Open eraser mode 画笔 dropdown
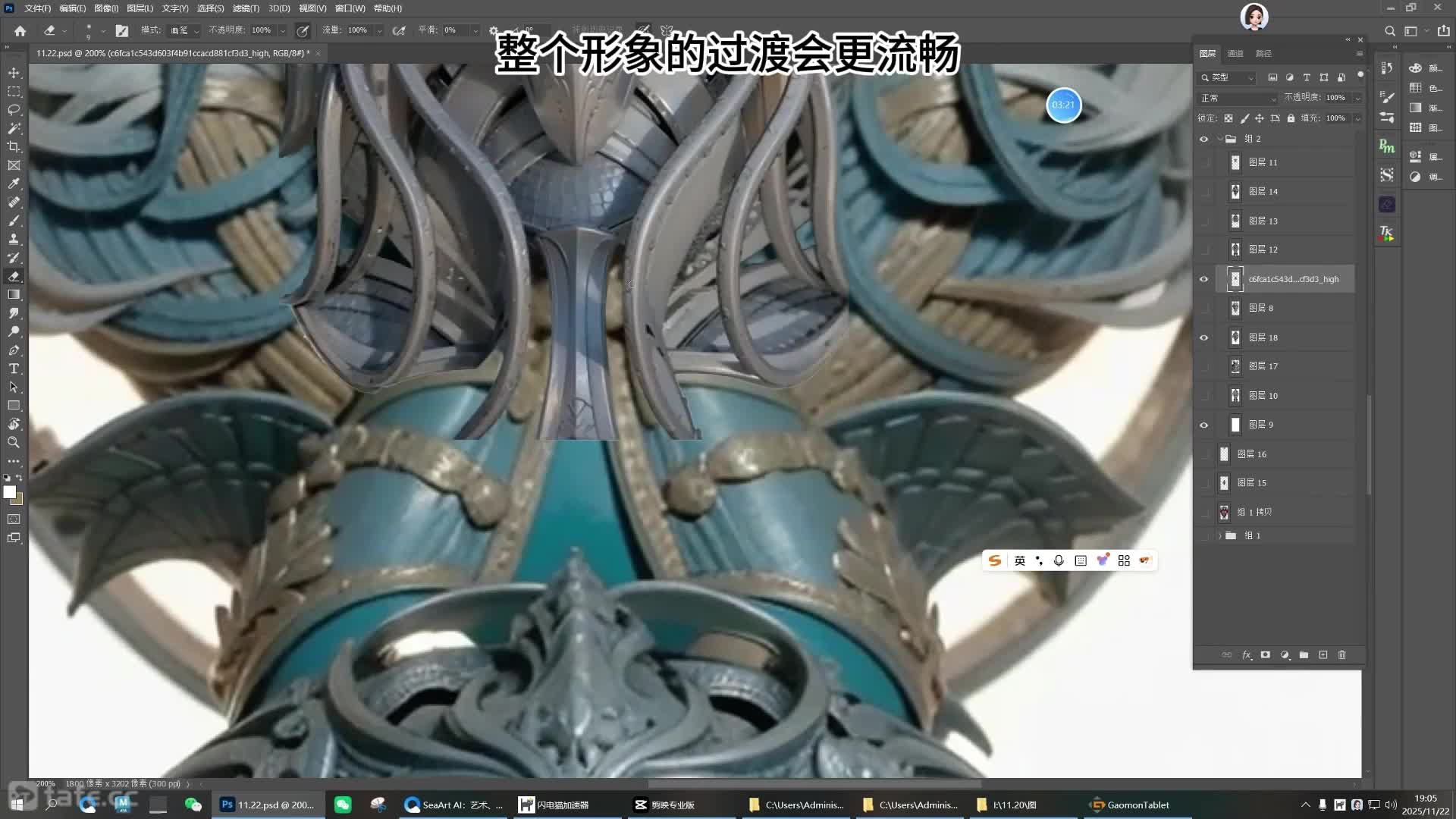This screenshot has height=819, width=1456. tap(184, 30)
